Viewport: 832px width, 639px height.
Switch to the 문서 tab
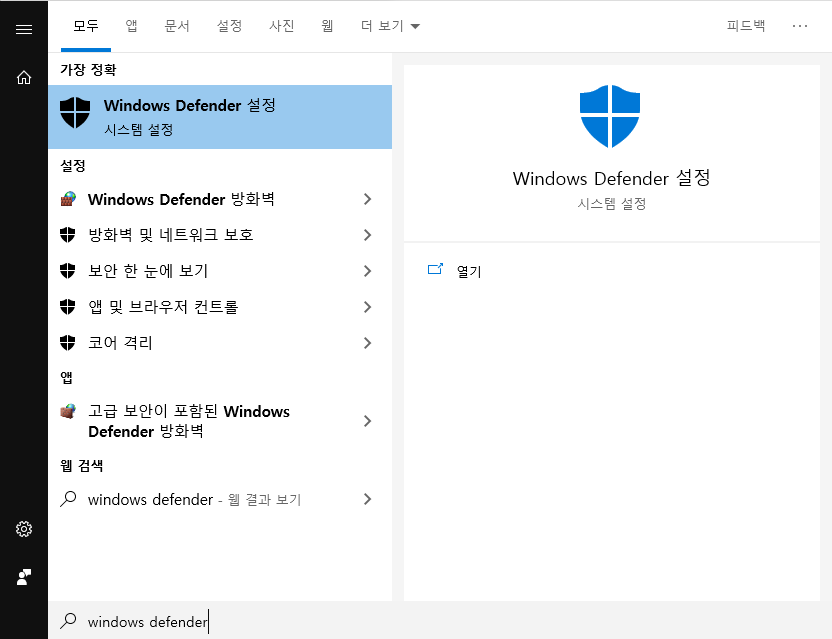coord(177,25)
